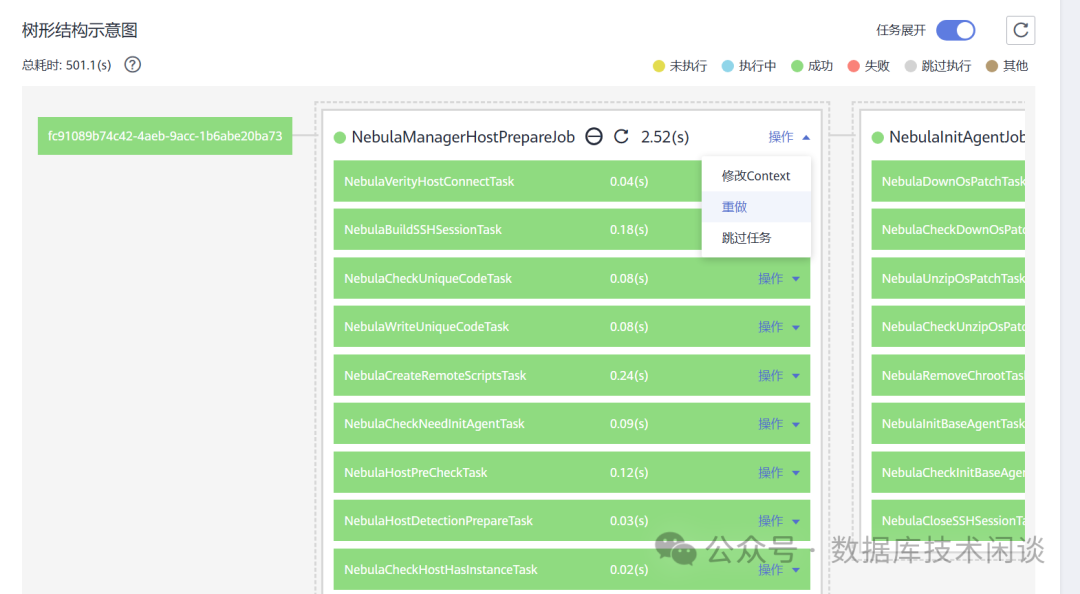Click the NebulaRemoveChrootTask card

pyautogui.click(x=948, y=376)
